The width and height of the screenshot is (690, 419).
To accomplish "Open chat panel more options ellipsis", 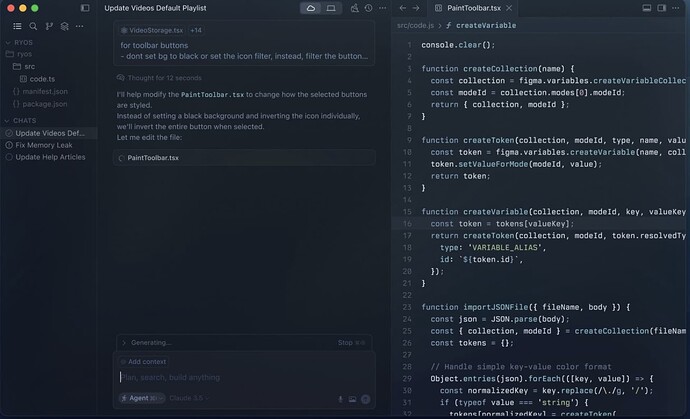I will point(382,8).
